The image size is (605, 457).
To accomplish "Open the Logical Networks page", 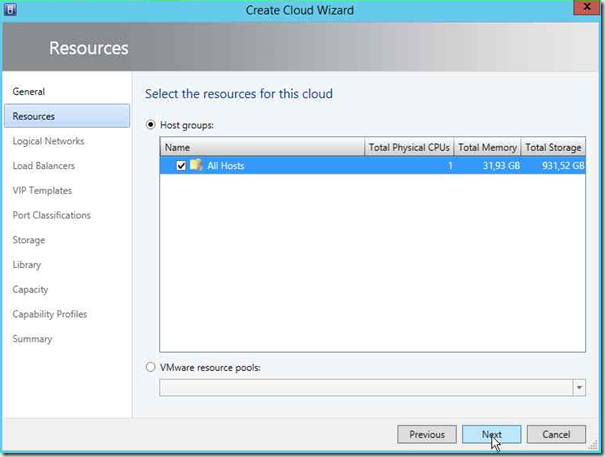I will coord(48,141).
